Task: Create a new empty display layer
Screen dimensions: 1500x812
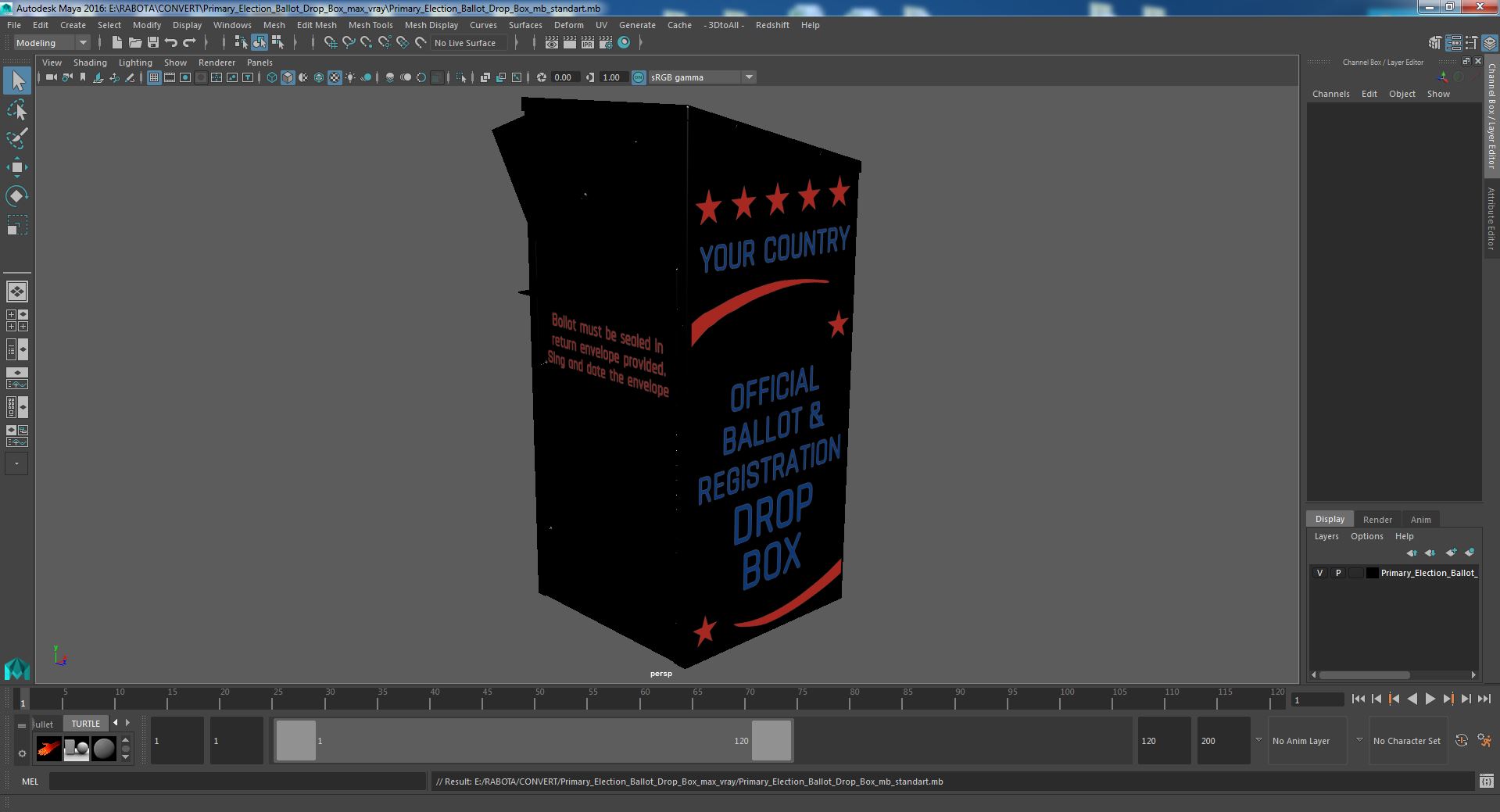Action: 1451,553
